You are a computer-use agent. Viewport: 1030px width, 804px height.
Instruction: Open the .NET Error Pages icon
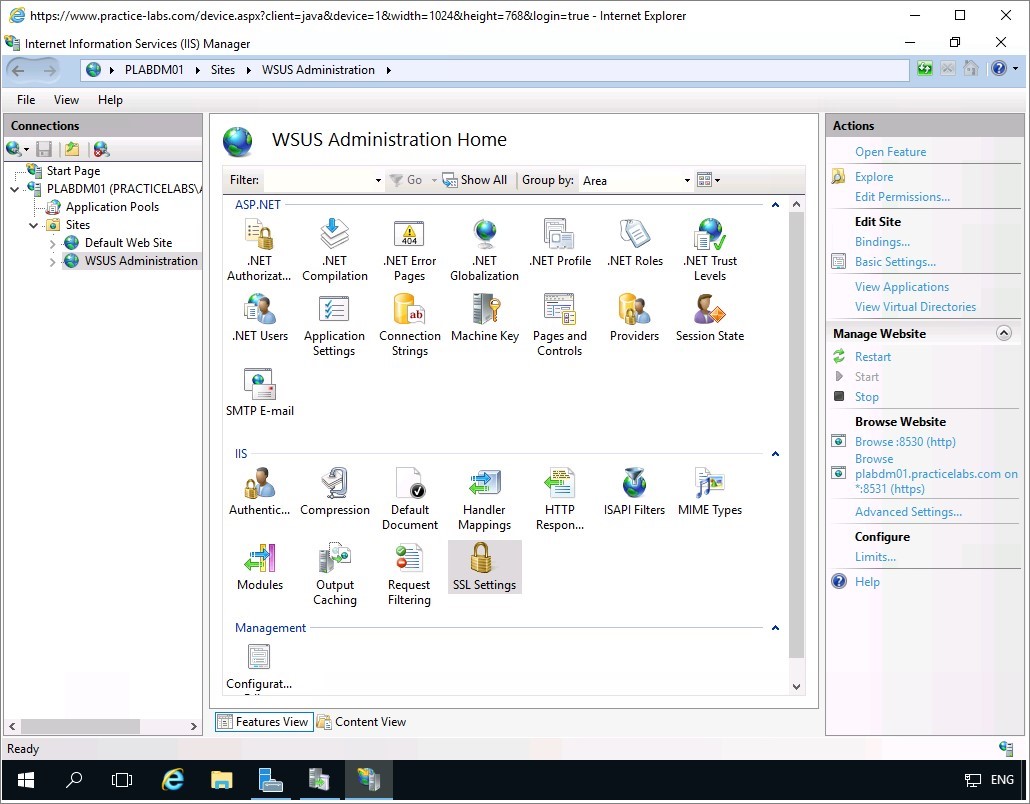[x=409, y=250]
